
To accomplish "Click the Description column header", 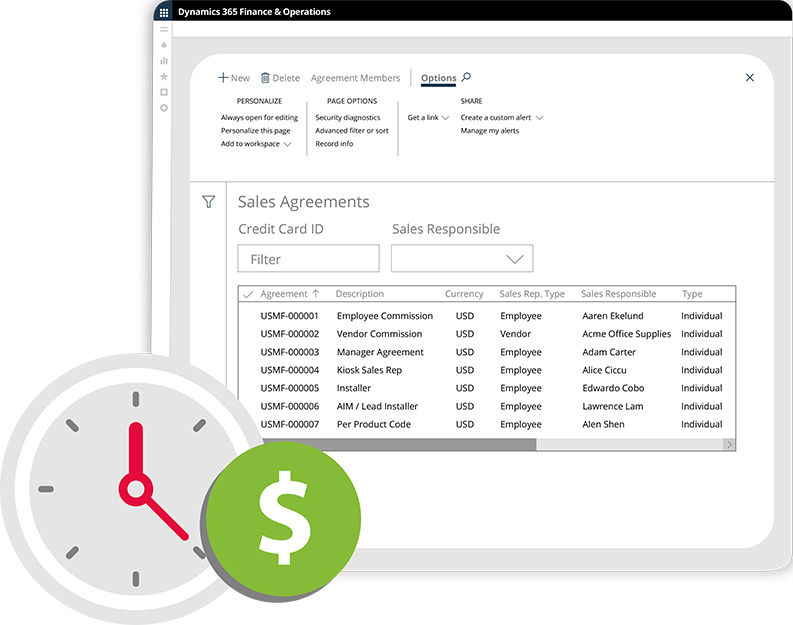I will 360,294.
